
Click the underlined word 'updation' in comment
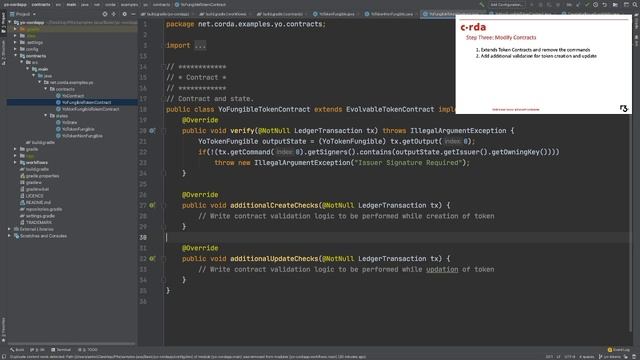(442, 269)
